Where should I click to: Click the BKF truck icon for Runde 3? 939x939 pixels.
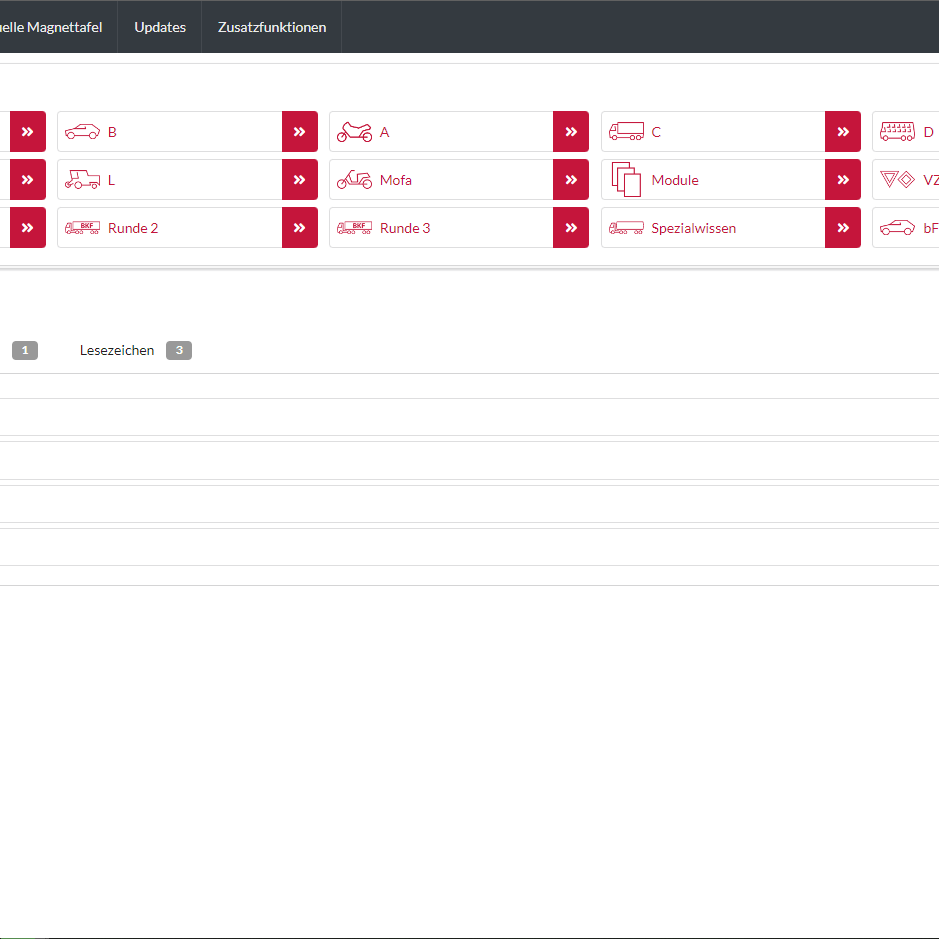coord(354,228)
